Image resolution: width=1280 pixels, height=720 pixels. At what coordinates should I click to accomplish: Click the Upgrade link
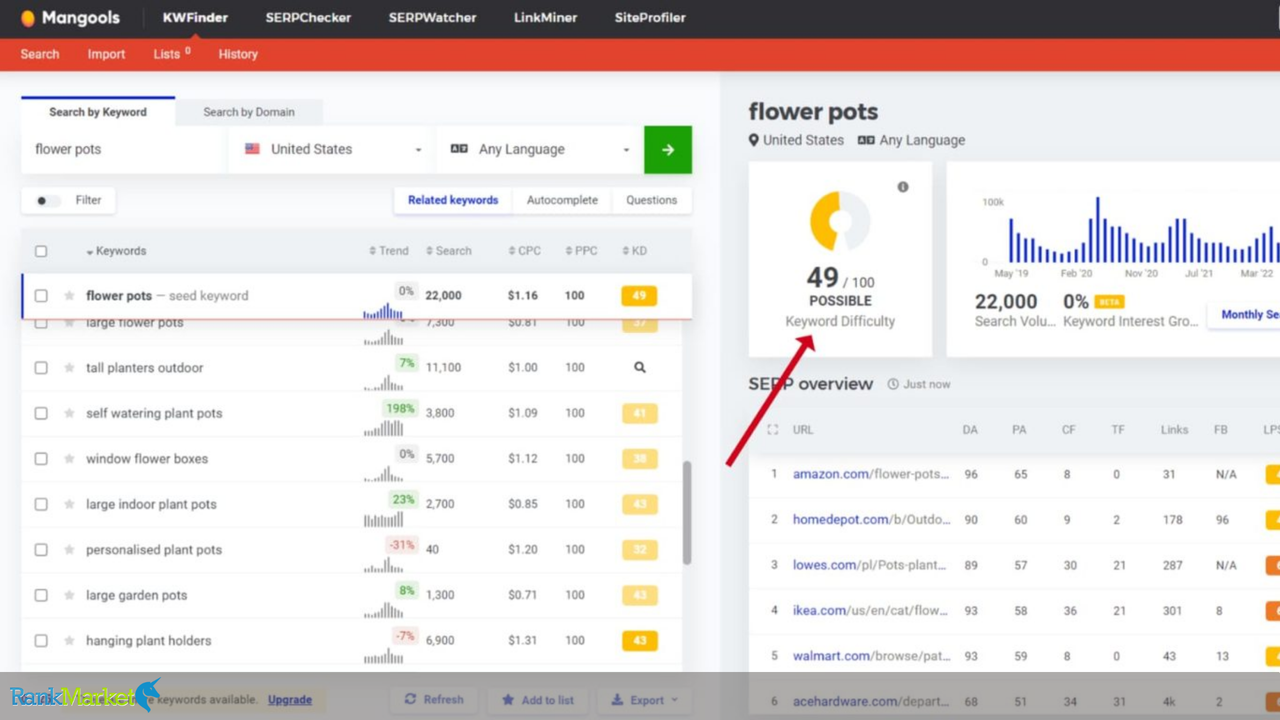[x=290, y=700]
